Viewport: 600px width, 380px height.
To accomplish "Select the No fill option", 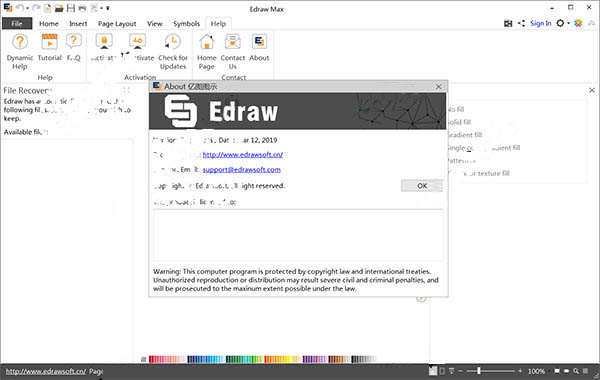I will pos(456,109).
